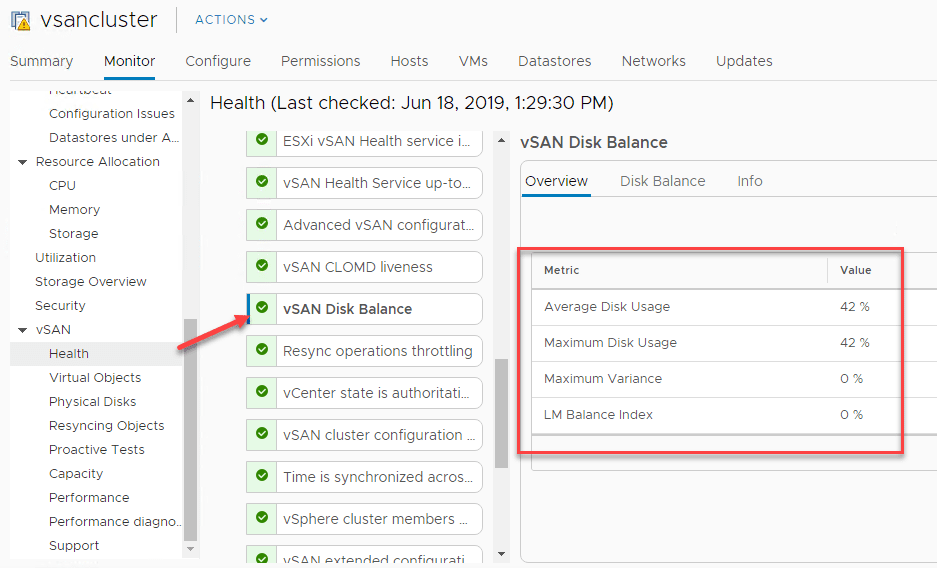The height and width of the screenshot is (568, 937).
Task: Click green status icon for Time is synchronized
Action: 262,476
